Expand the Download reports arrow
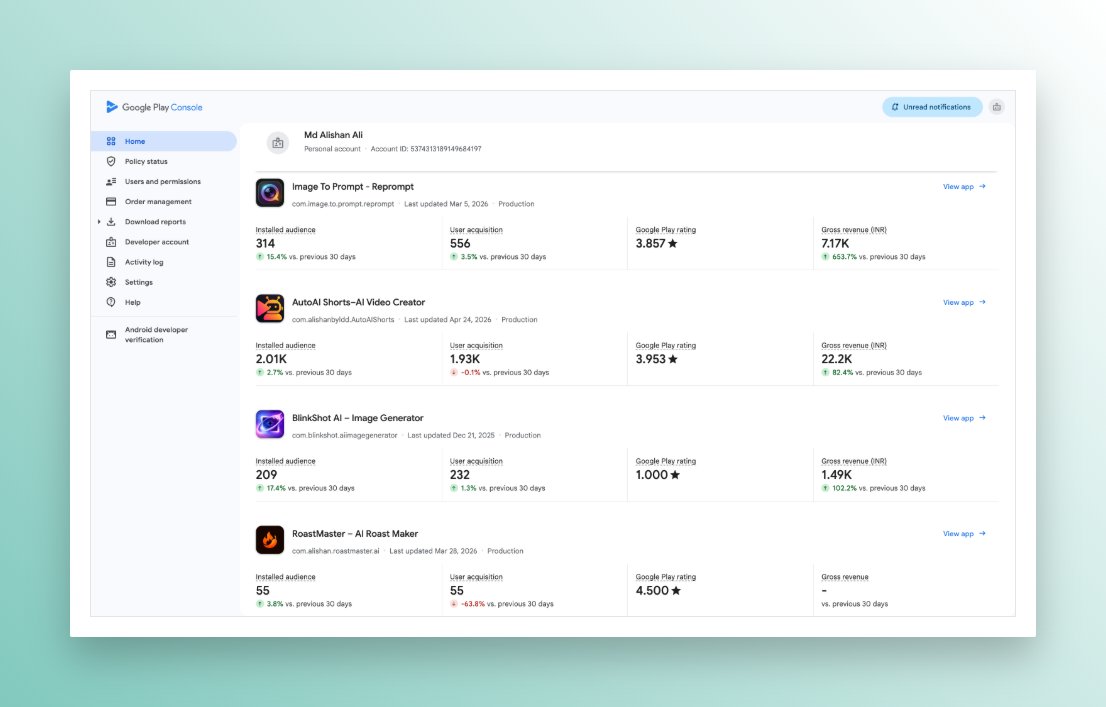This screenshot has height=707, width=1106. tap(99, 222)
